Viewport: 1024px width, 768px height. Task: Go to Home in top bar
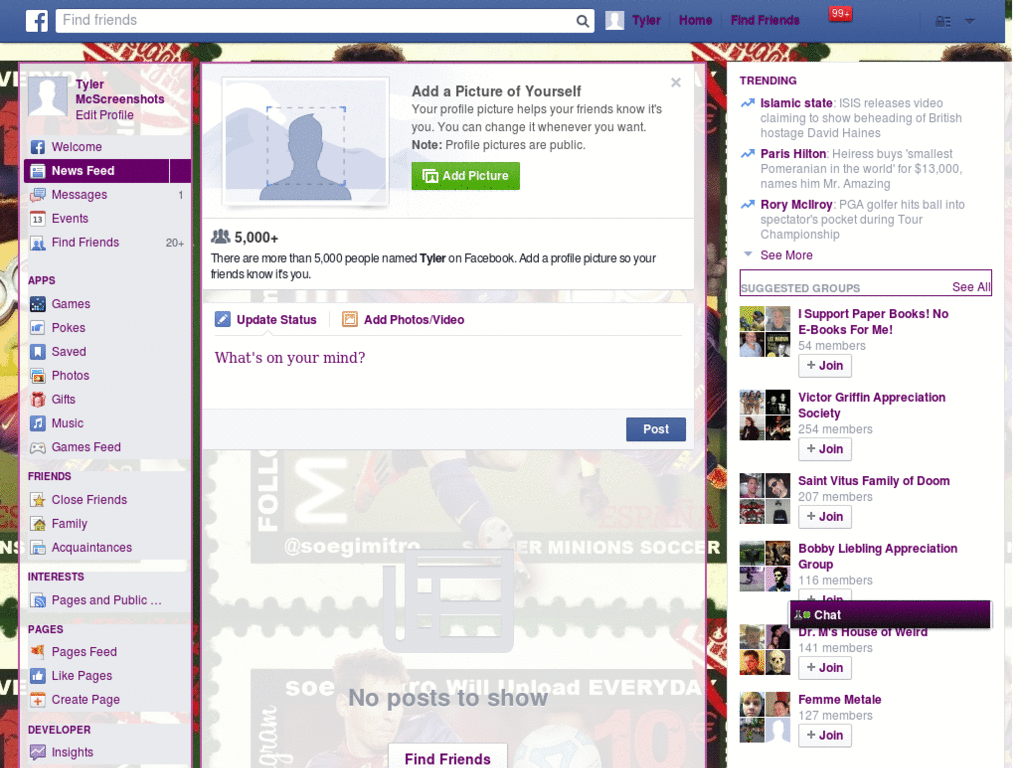(695, 20)
